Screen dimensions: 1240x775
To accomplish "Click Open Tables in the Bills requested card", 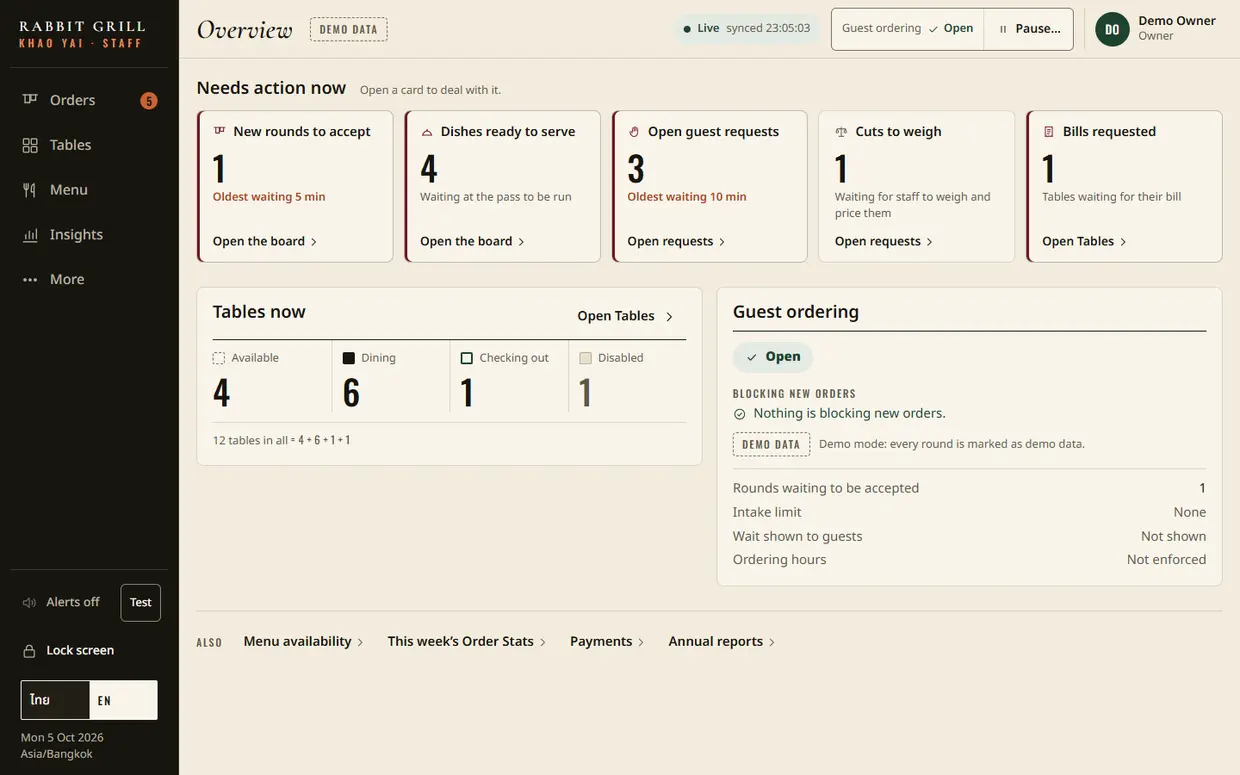I will 1085,241.
